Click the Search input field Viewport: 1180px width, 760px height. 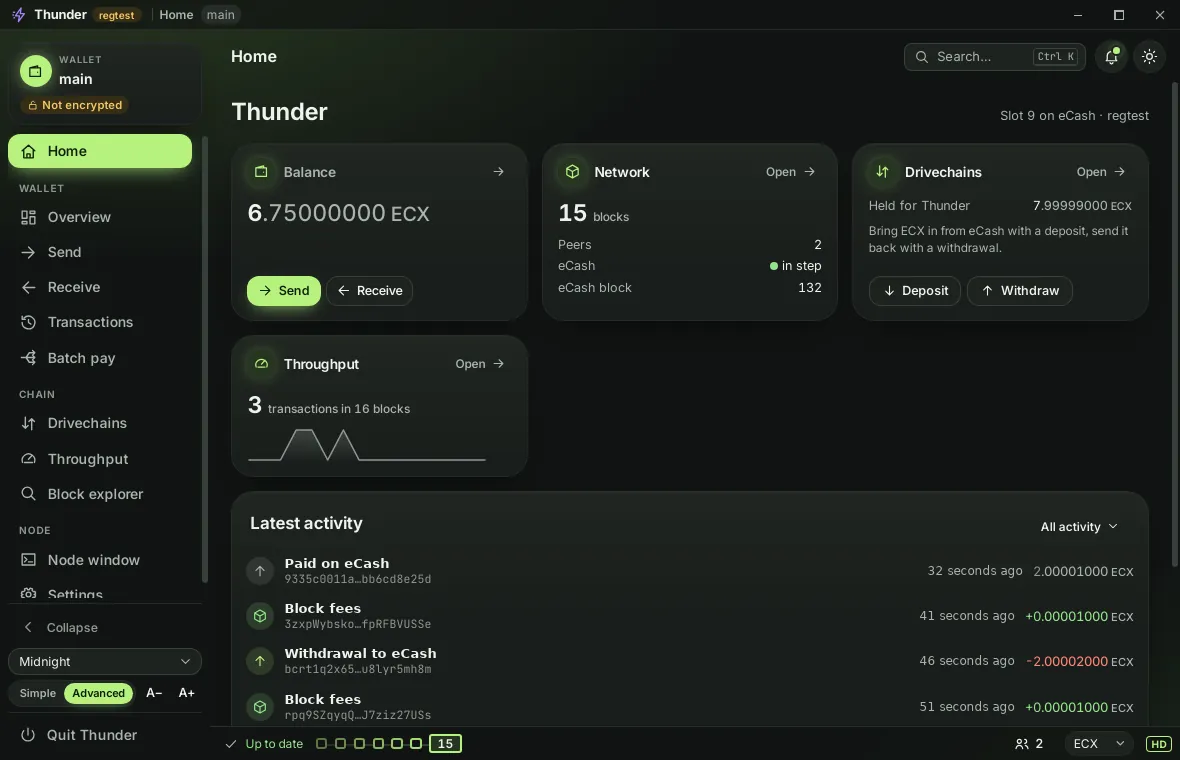coord(994,56)
